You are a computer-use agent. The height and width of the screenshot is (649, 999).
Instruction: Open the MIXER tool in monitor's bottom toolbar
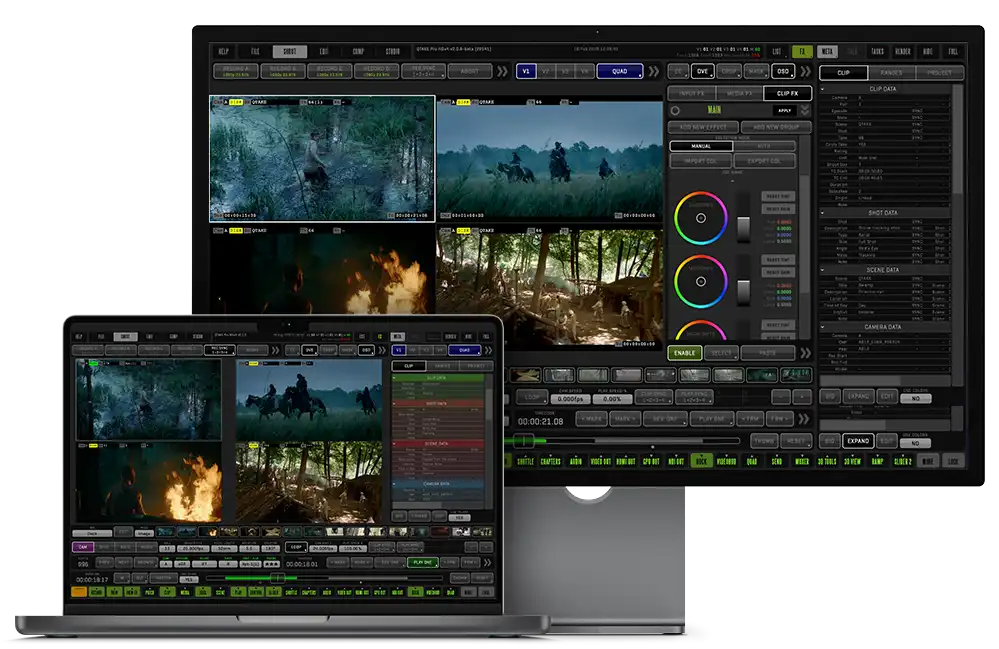click(803, 461)
